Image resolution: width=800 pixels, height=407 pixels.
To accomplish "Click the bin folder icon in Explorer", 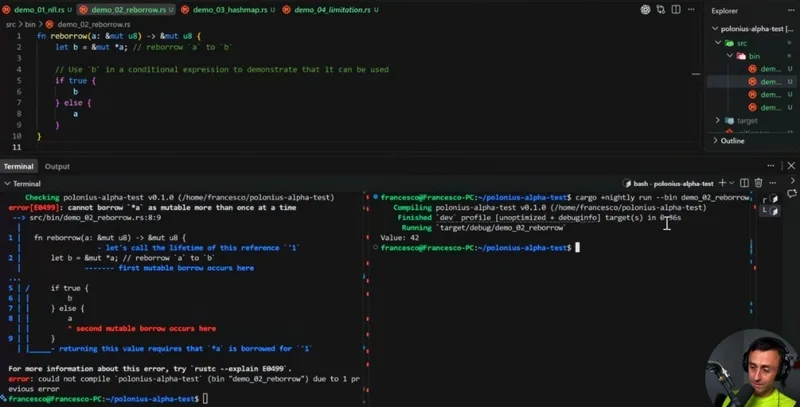I will pos(741,56).
